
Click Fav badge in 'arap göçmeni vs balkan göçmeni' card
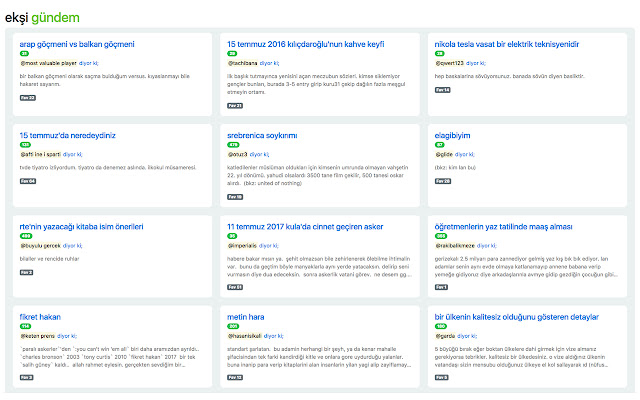pos(28,98)
